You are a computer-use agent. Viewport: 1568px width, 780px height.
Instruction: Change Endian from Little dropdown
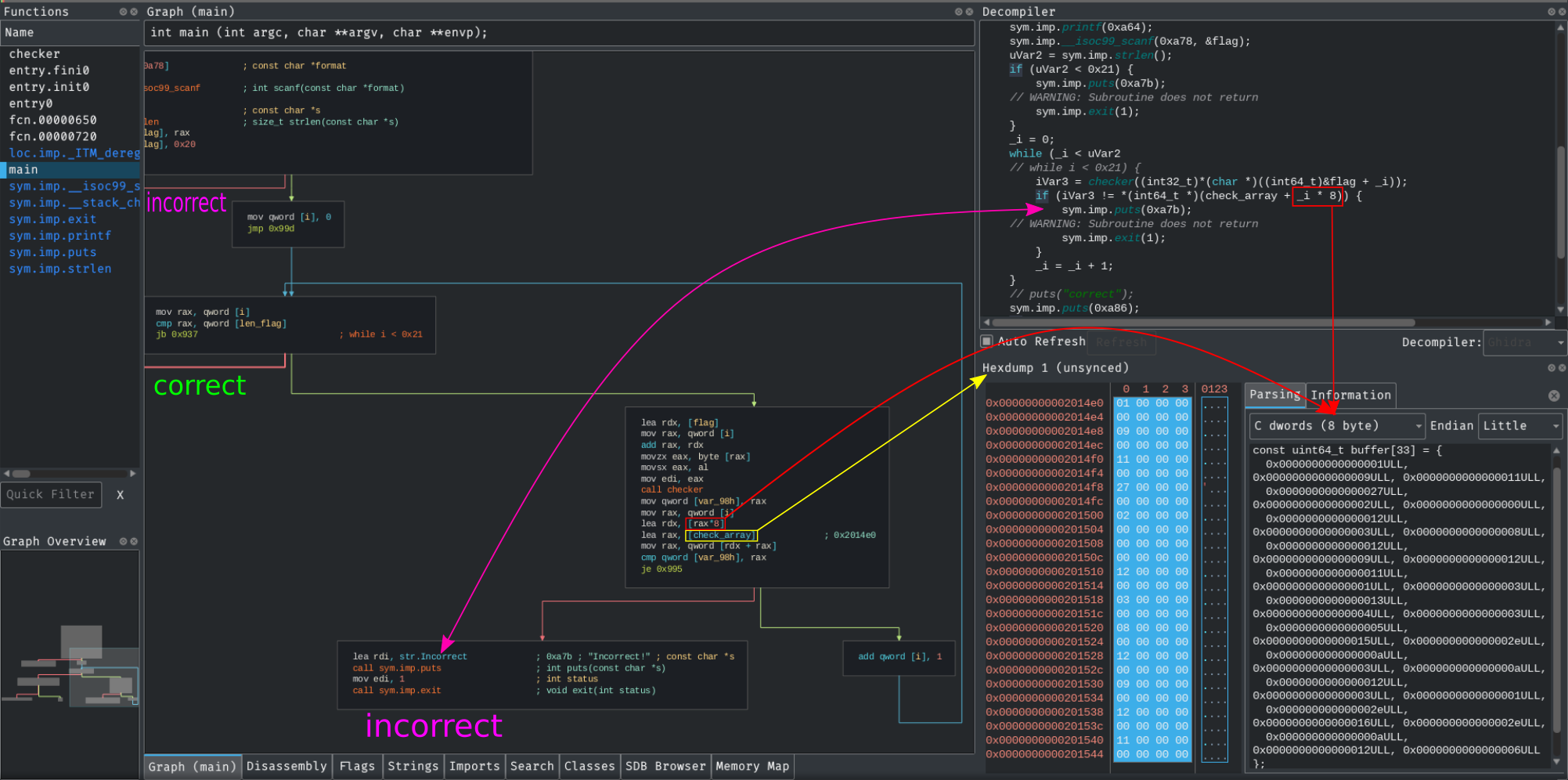click(x=1520, y=426)
